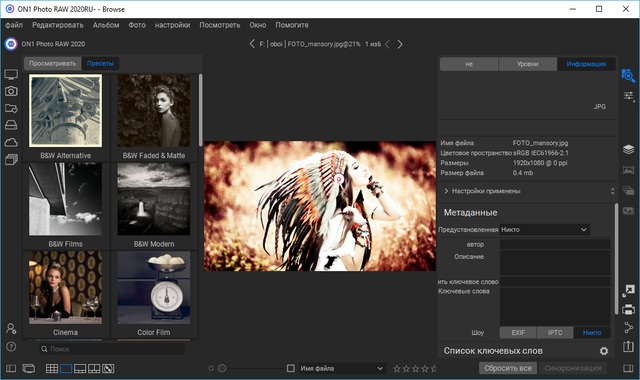Open the файл menu

pos(14,25)
